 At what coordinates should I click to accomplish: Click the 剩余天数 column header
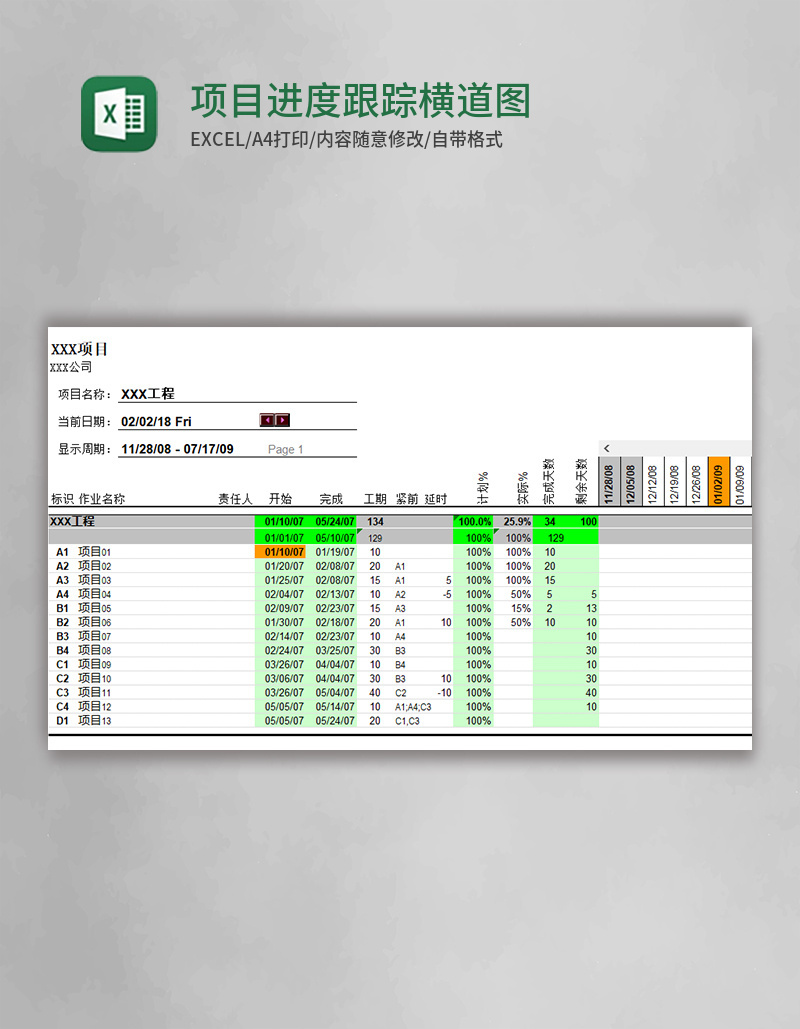[x=580, y=480]
